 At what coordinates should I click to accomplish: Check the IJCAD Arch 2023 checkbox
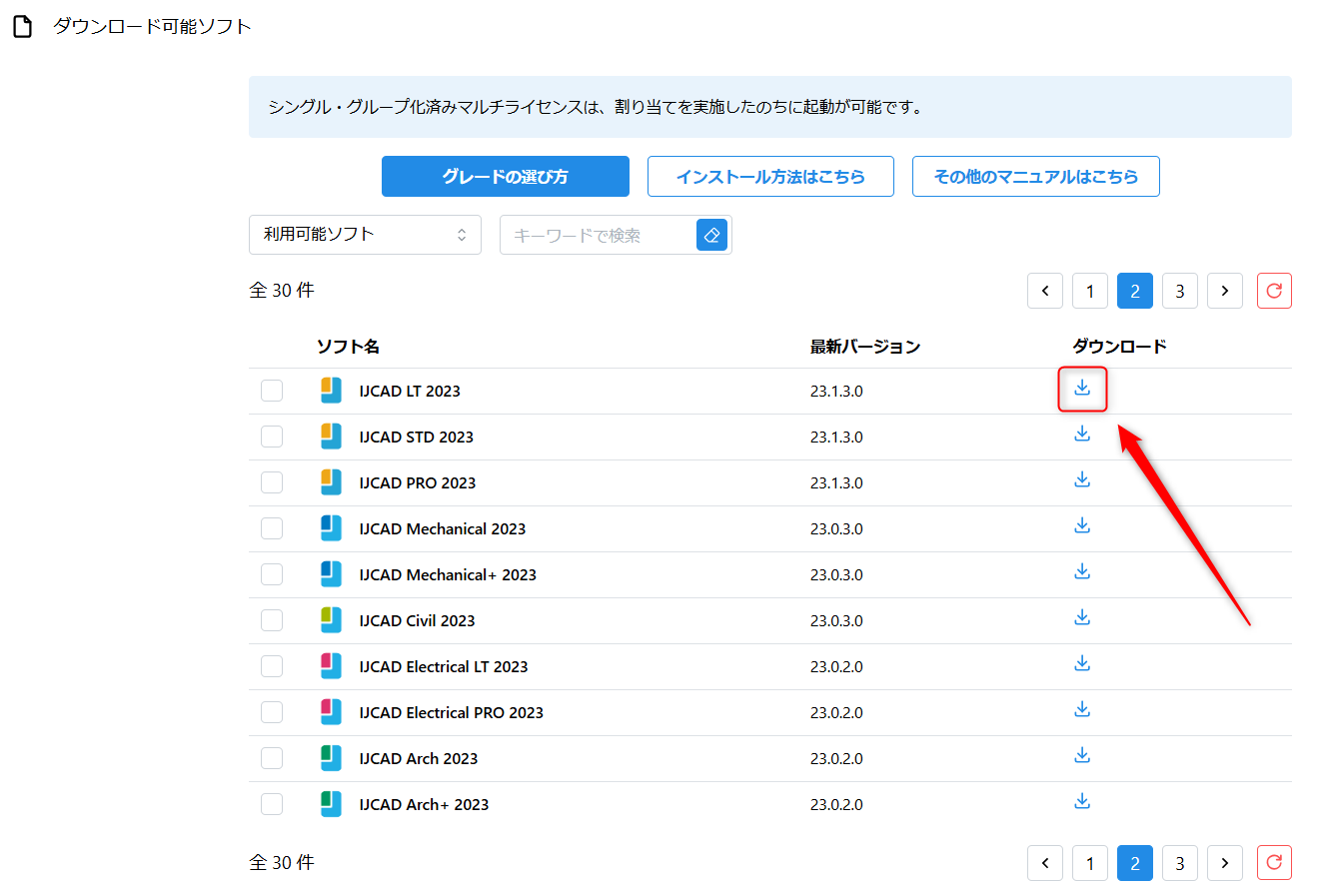[x=272, y=758]
